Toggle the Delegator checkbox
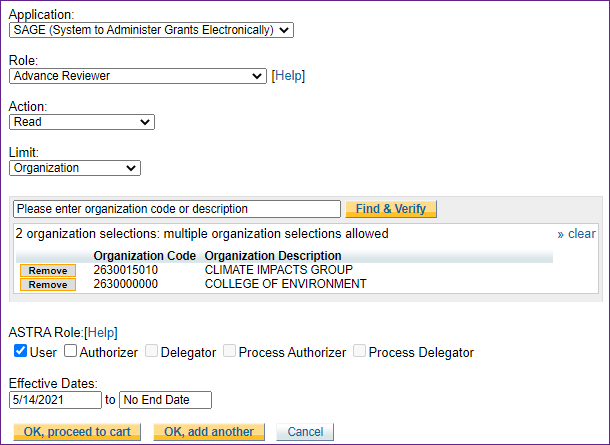The height and width of the screenshot is (445, 610). [152, 352]
